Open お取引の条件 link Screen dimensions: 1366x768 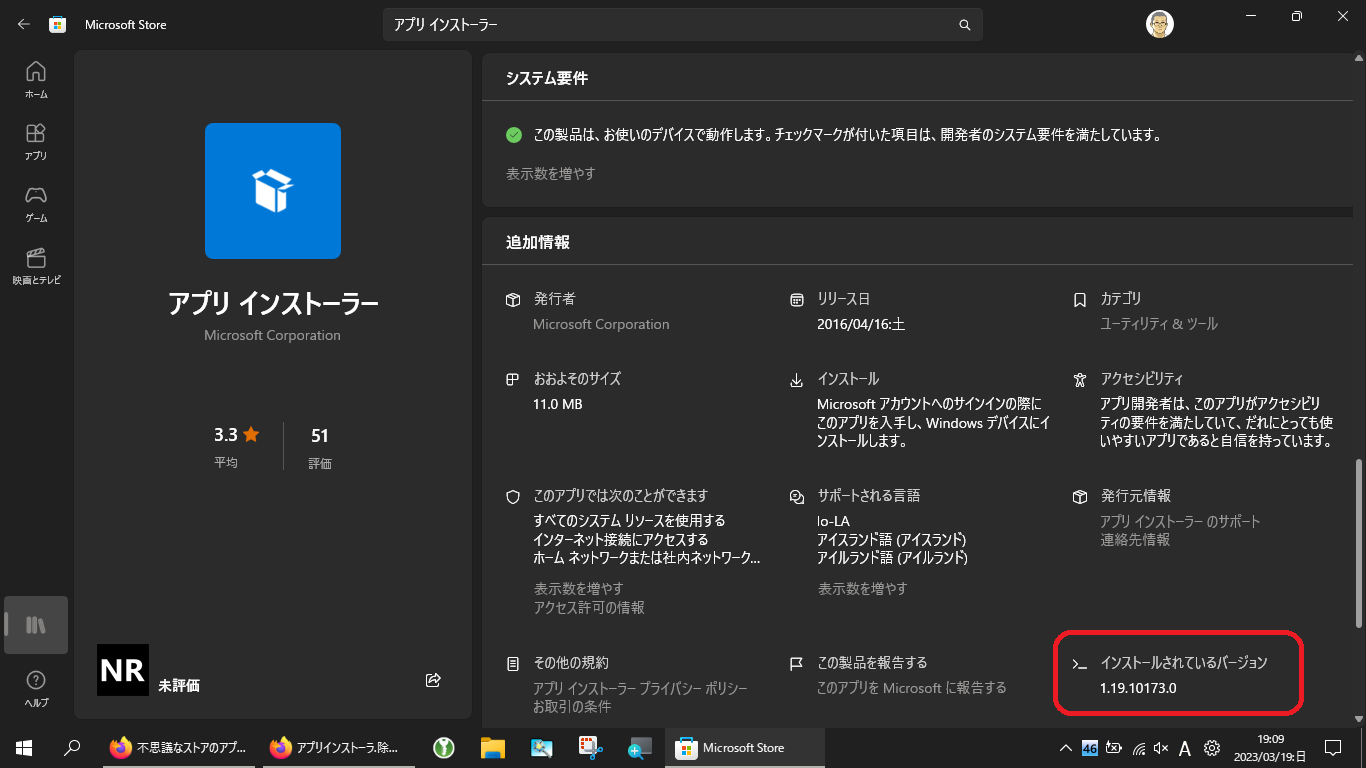click(572, 707)
